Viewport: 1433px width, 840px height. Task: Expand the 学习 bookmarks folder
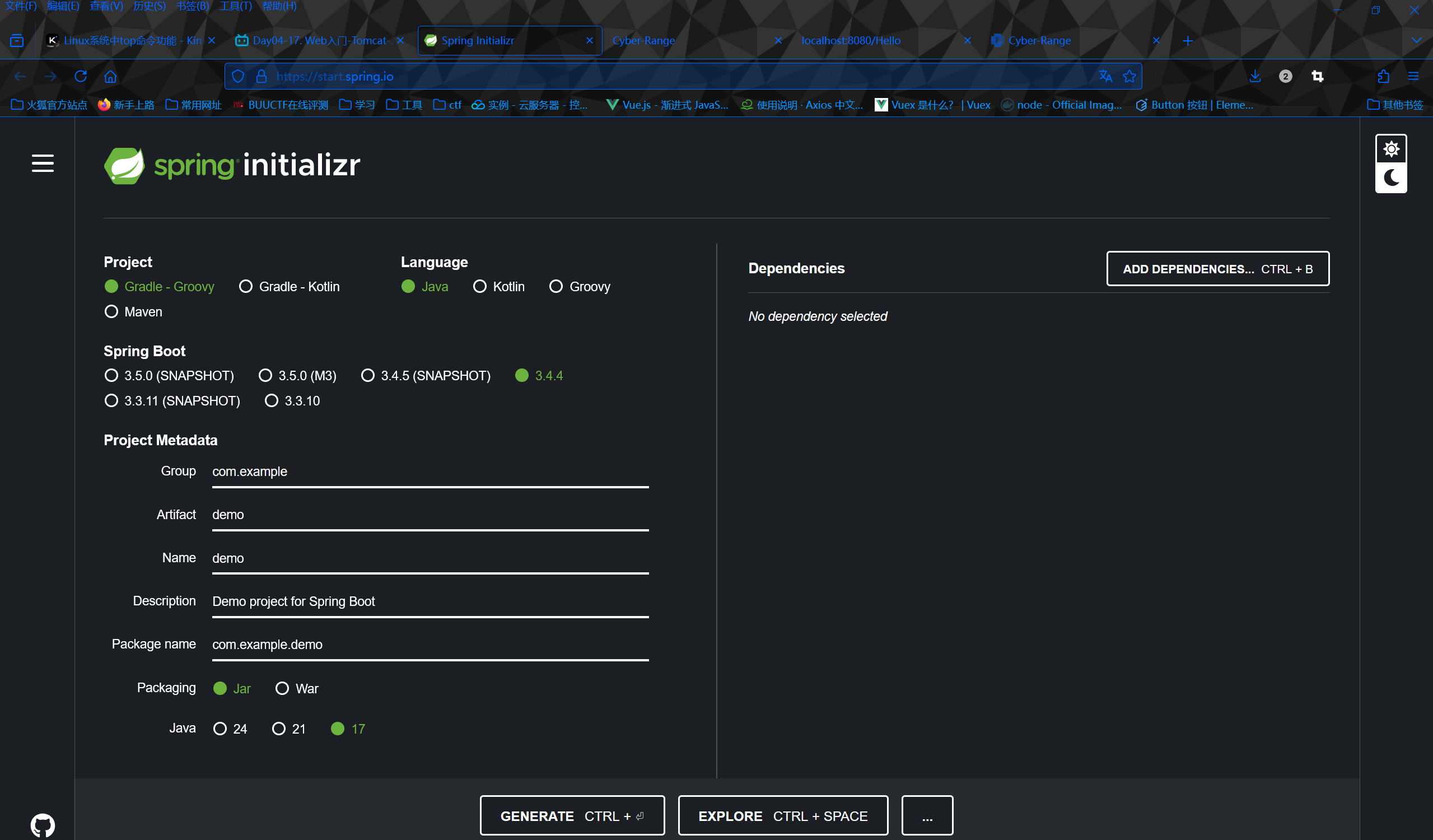coord(357,105)
